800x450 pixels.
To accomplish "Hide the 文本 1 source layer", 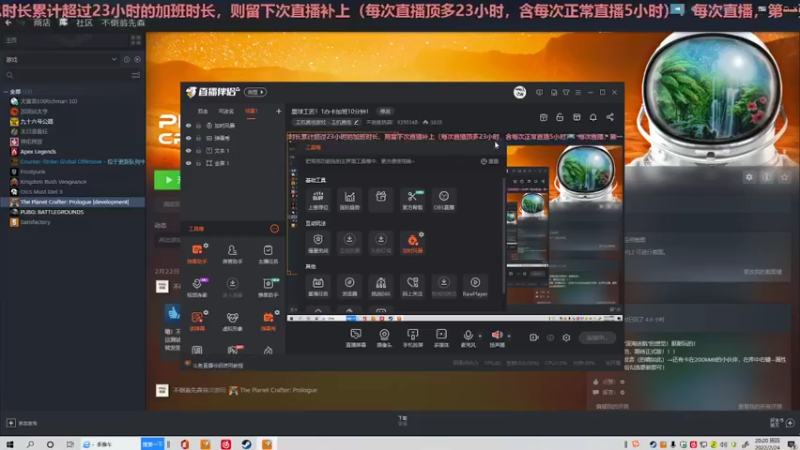I will pos(188,151).
